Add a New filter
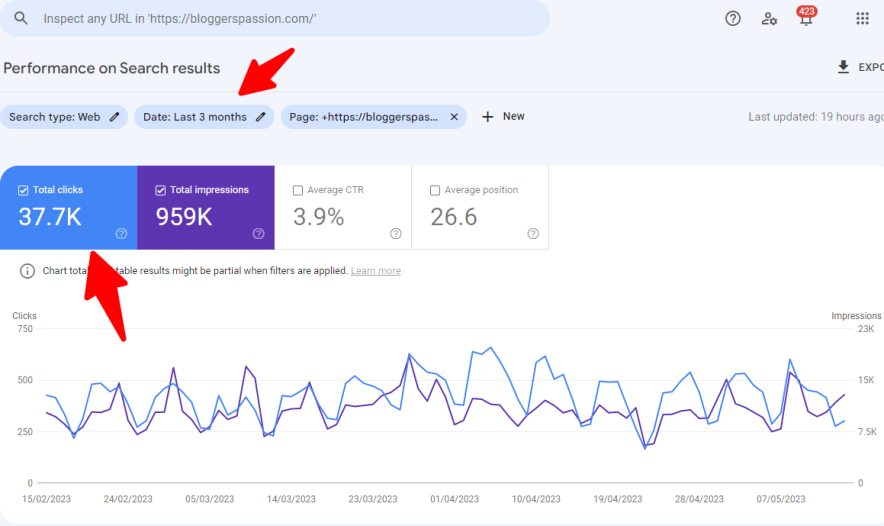884x526 pixels. 503,117
